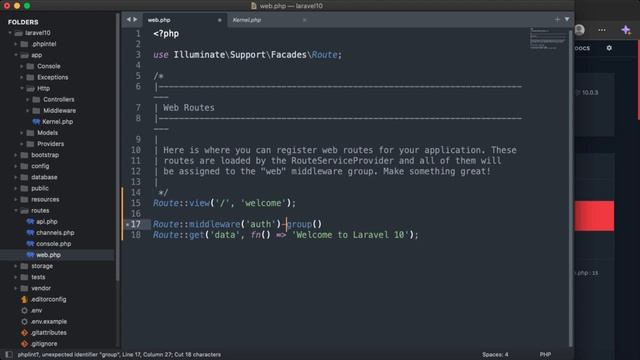Image resolution: width=640 pixels, height=360 pixels.
Task: Select the Providers folder
Action: (50, 144)
